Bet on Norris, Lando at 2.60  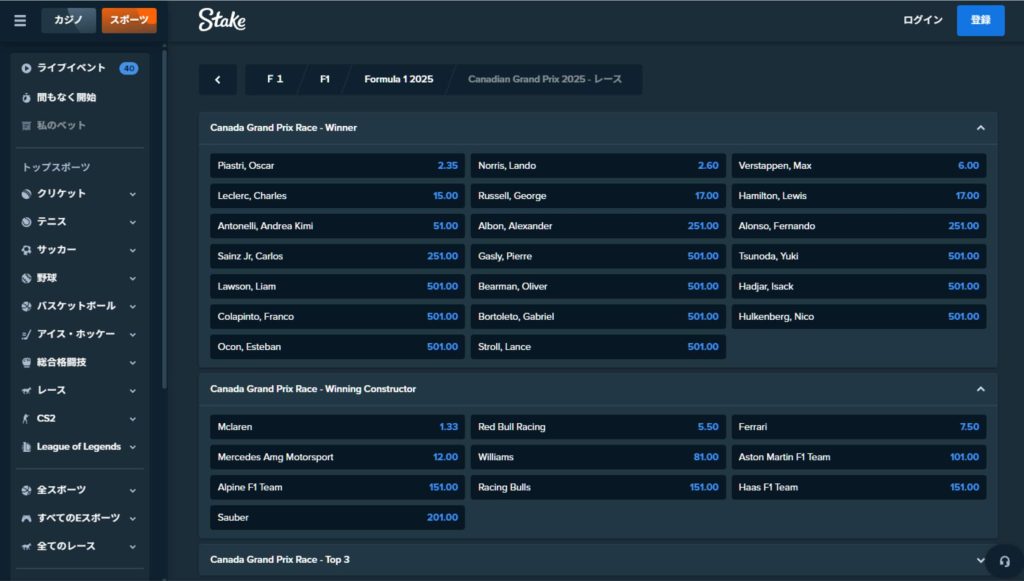pyautogui.click(x=598, y=166)
